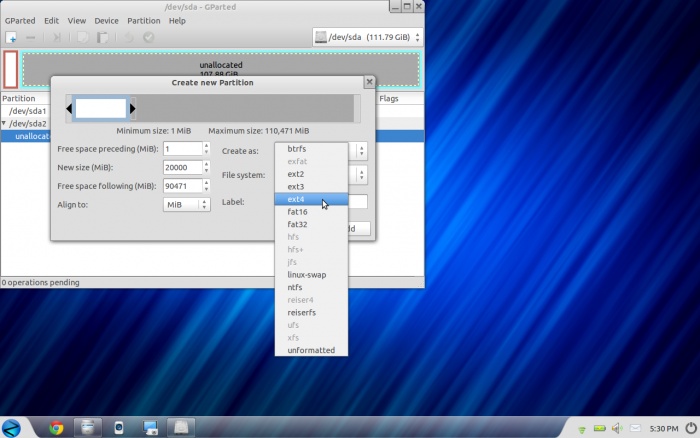
Task: Choose the highlighted ext4 option
Action: tap(311, 199)
